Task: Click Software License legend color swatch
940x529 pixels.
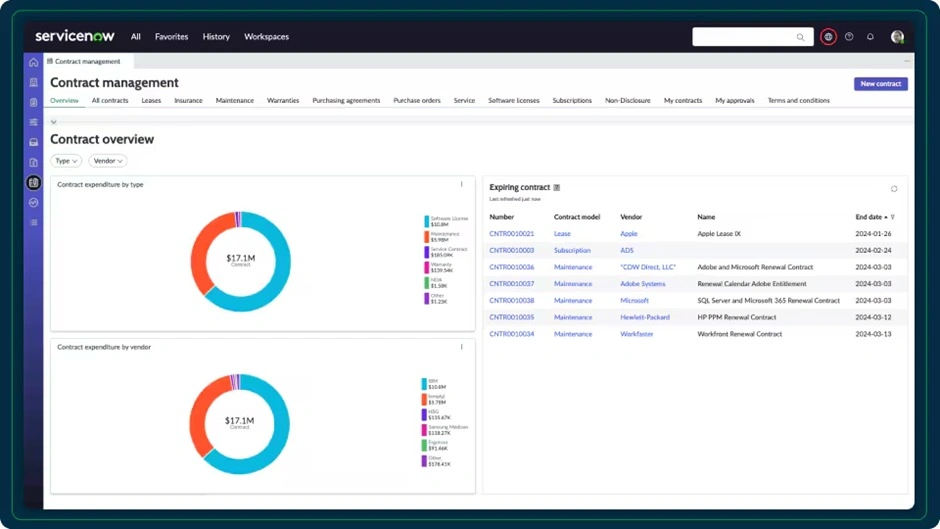Action: pyautogui.click(x=426, y=221)
